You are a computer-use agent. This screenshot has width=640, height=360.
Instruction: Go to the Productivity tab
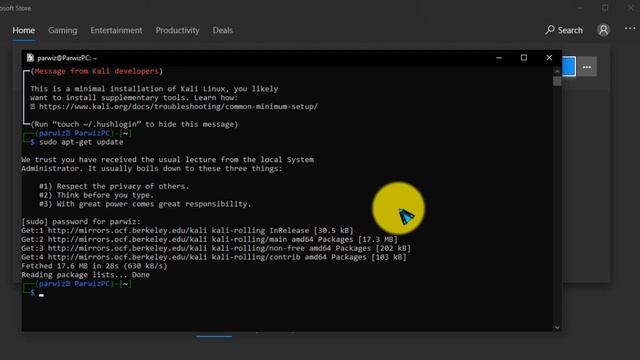(177, 30)
